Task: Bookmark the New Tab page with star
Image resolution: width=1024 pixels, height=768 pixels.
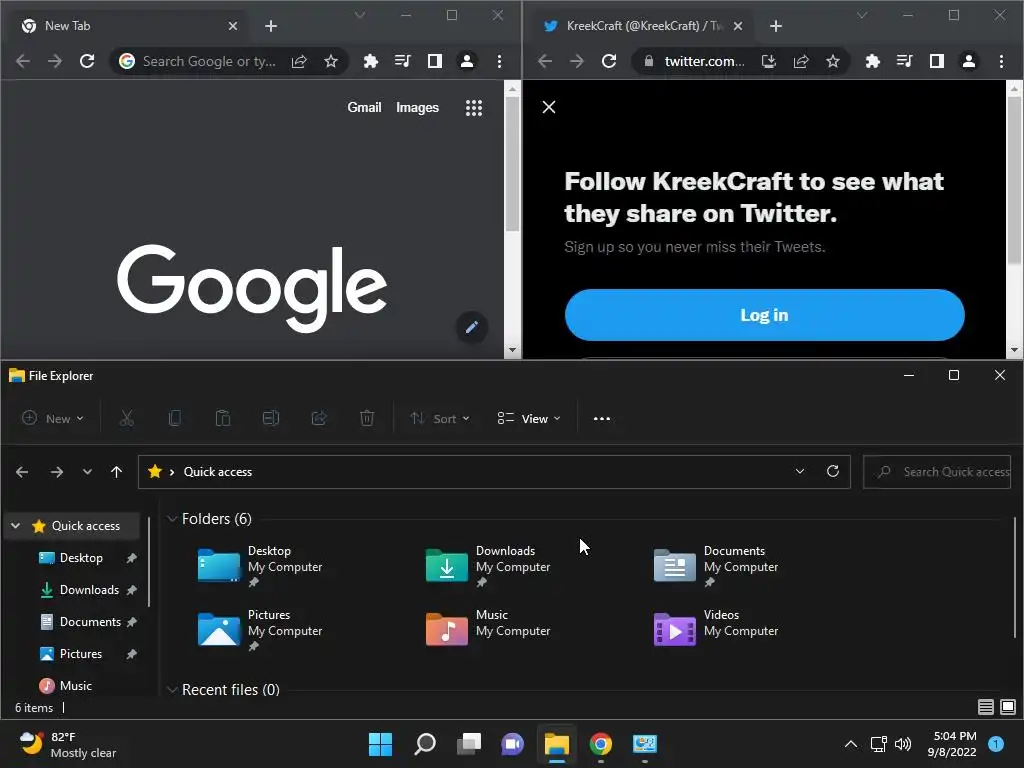Action: click(331, 61)
